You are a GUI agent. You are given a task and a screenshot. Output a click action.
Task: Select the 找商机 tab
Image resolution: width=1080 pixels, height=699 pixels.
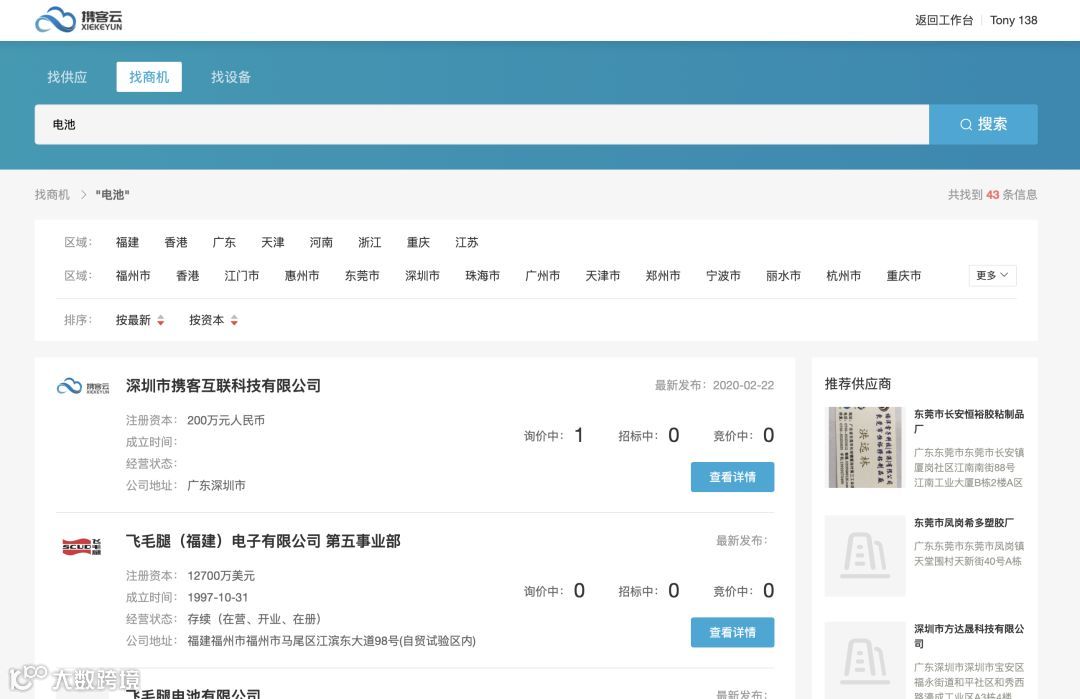point(149,77)
